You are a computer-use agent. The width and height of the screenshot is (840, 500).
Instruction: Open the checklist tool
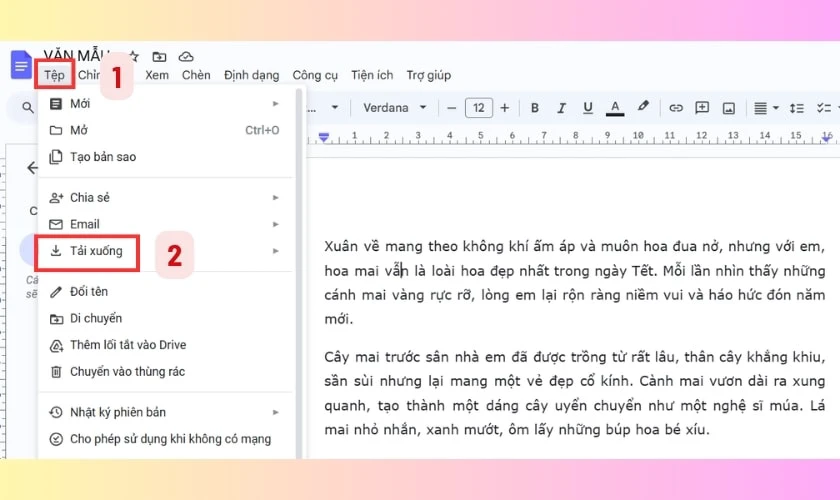click(824, 108)
